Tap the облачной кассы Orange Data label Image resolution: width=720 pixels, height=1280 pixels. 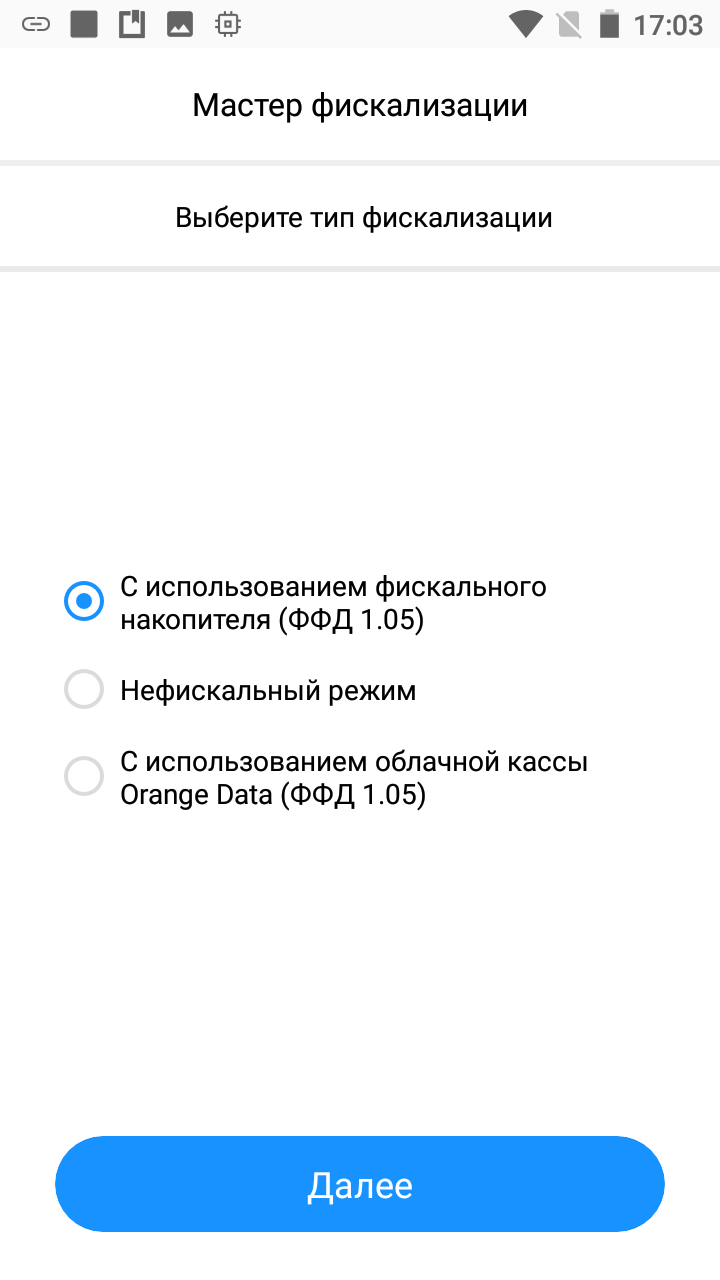354,778
